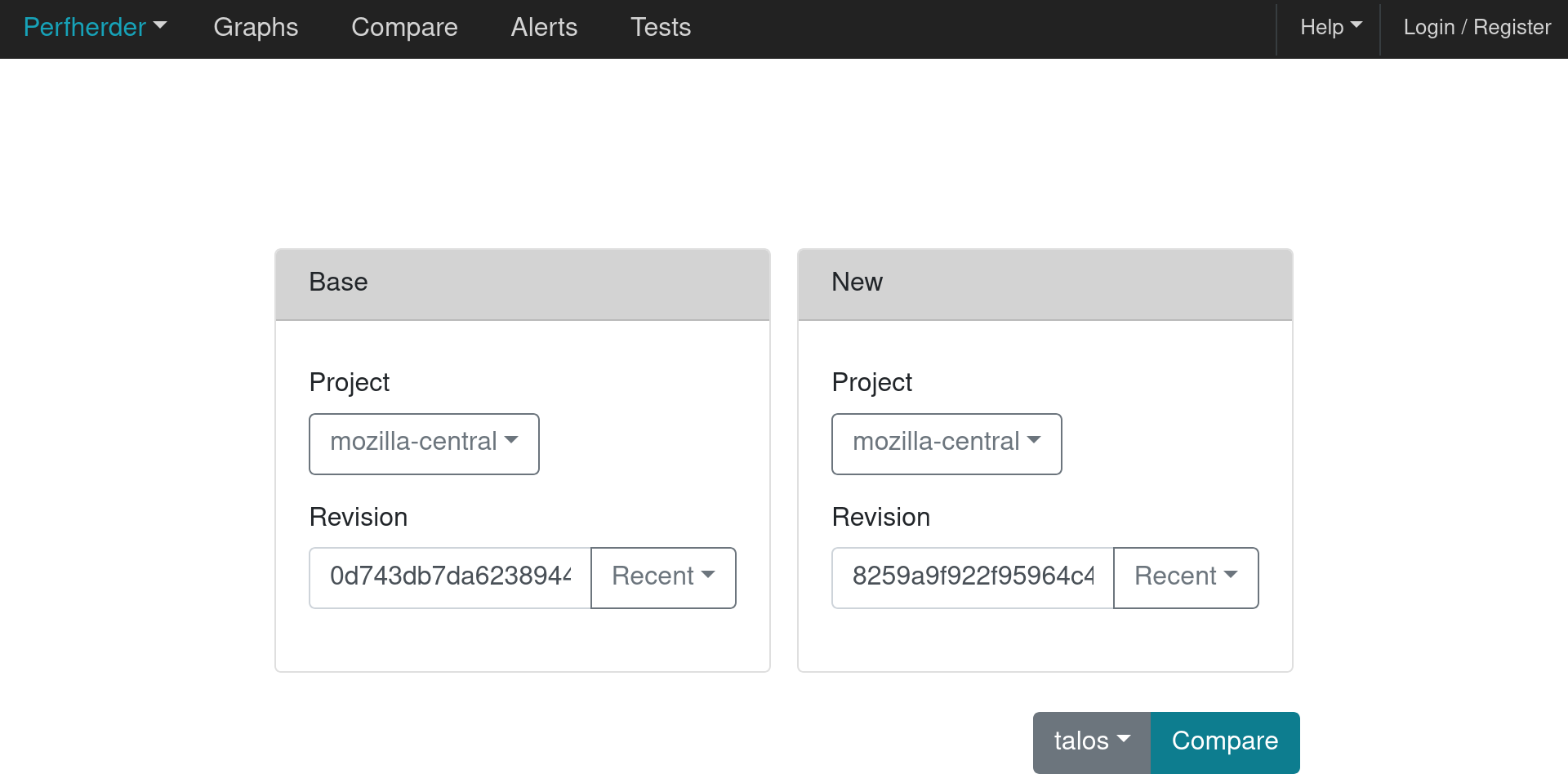Navigate to the Alerts view
This screenshot has height=774, width=1568.
point(544,27)
